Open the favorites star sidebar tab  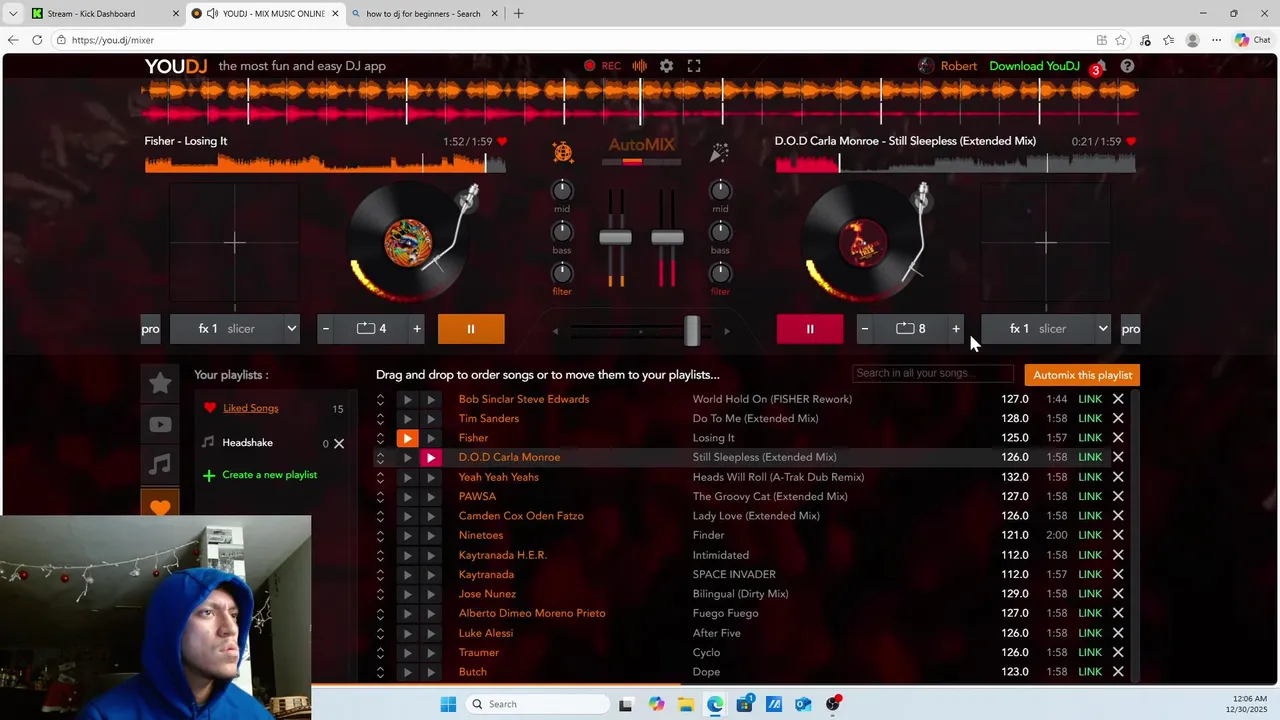click(x=160, y=383)
